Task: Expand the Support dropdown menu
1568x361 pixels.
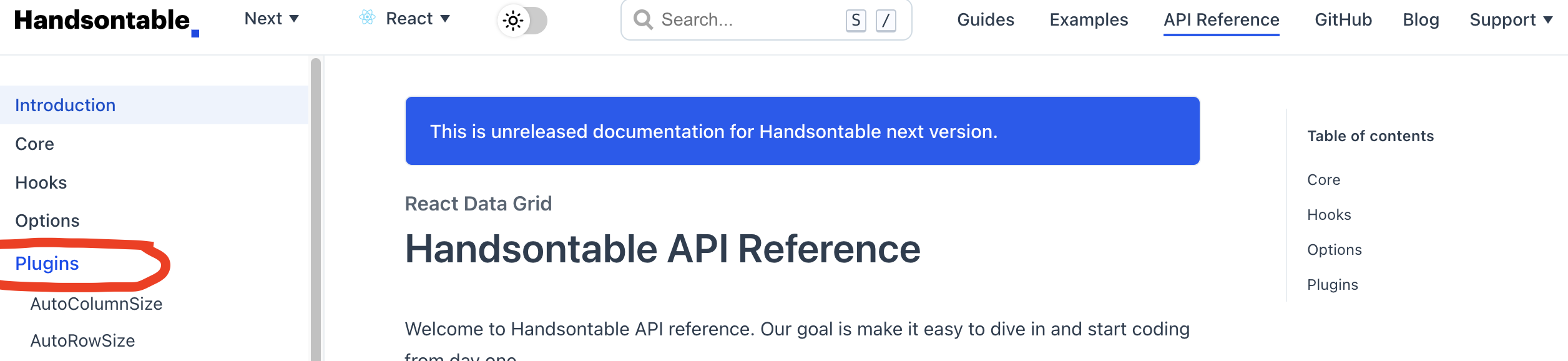Action: [x=1511, y=19]
